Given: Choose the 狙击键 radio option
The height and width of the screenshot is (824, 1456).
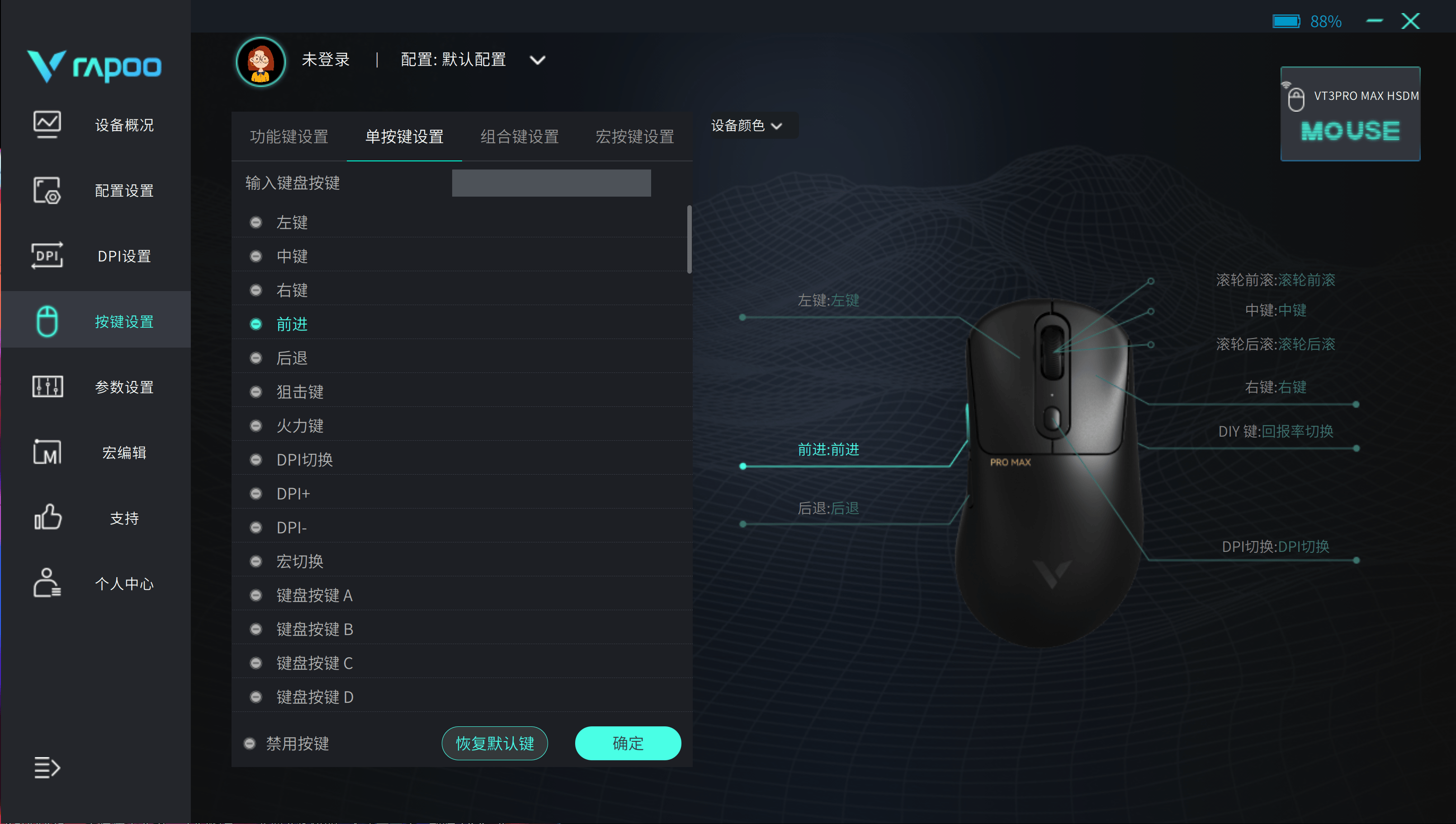Looking at the screenshot, I should tap(256, 392).
